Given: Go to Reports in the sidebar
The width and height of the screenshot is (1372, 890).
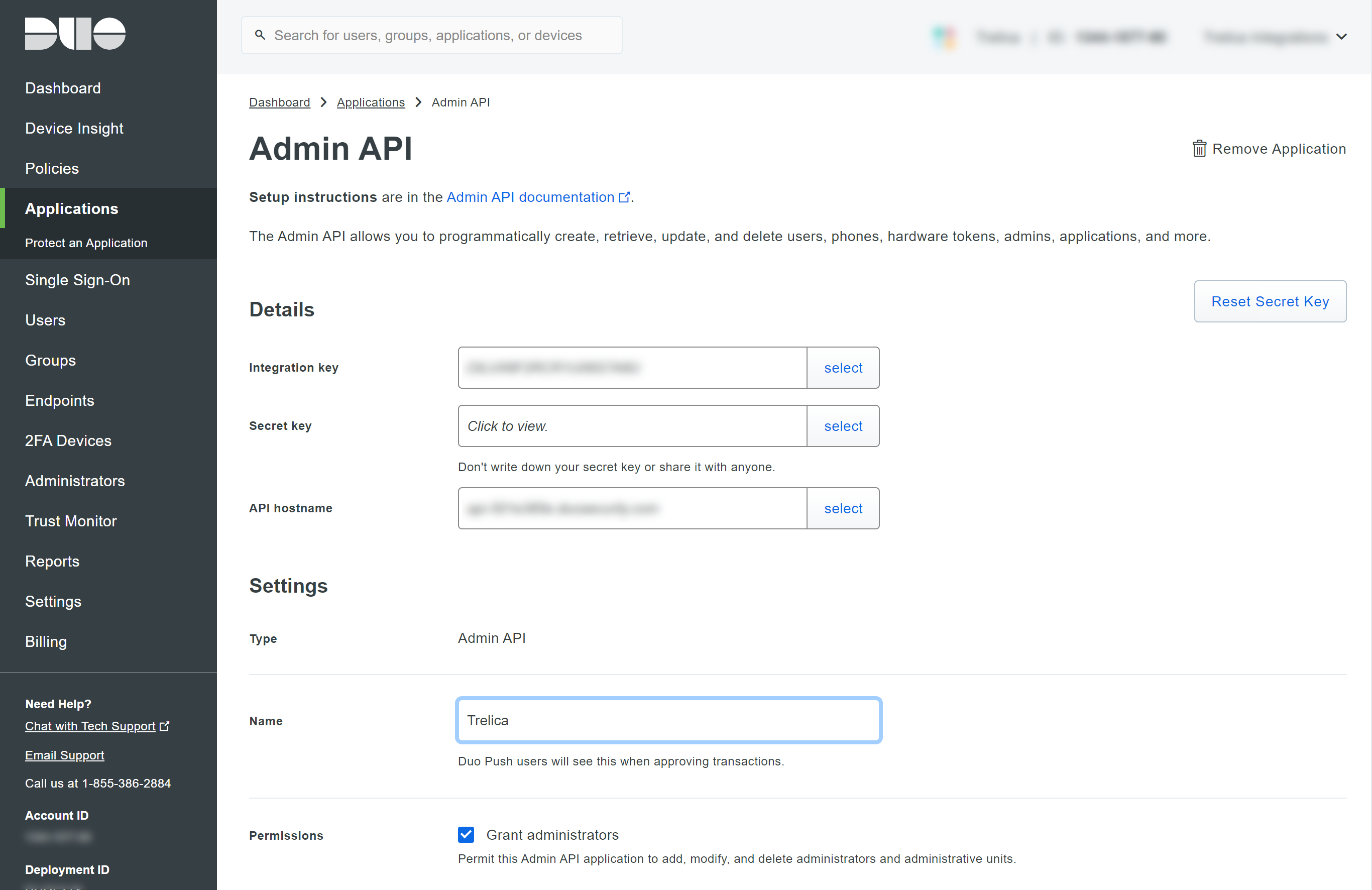Looking at the screenshot, I should (52, 562).
